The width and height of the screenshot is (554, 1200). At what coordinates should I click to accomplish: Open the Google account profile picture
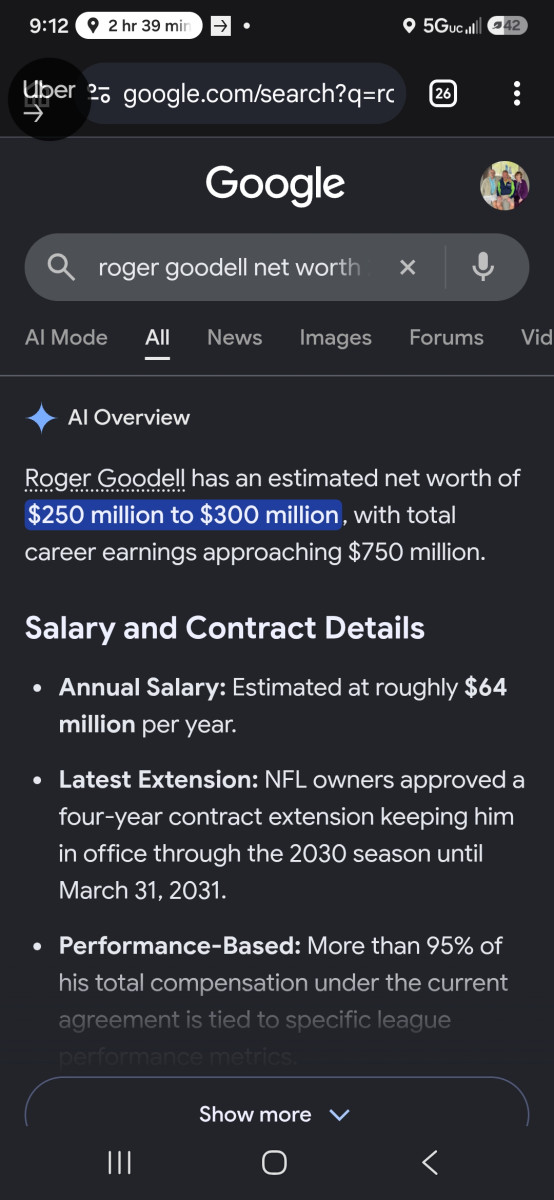click(x=505, y=185)
